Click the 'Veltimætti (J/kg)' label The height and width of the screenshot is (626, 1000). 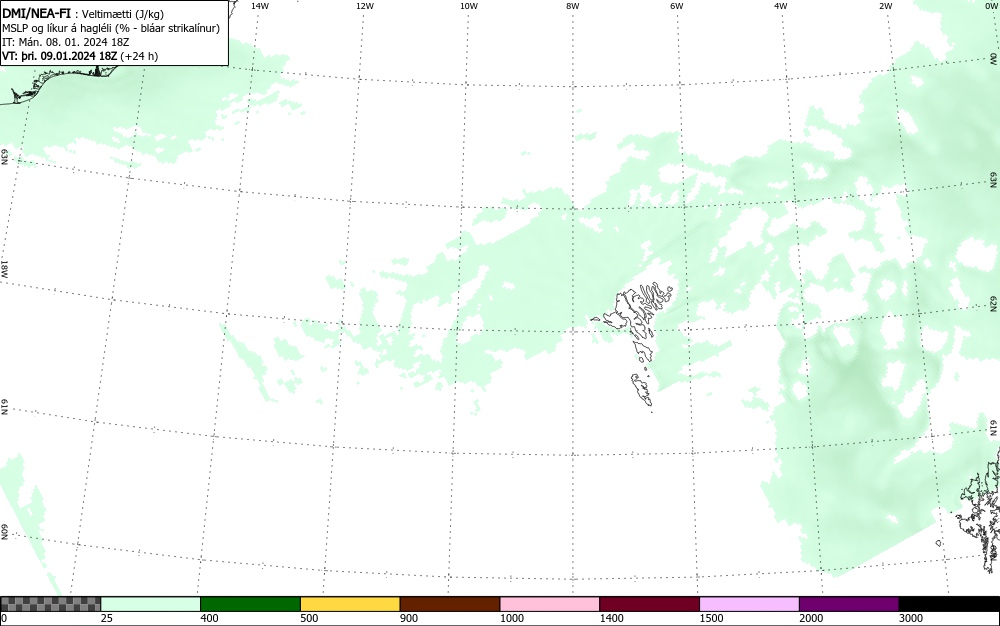click(x=123, y=15)
